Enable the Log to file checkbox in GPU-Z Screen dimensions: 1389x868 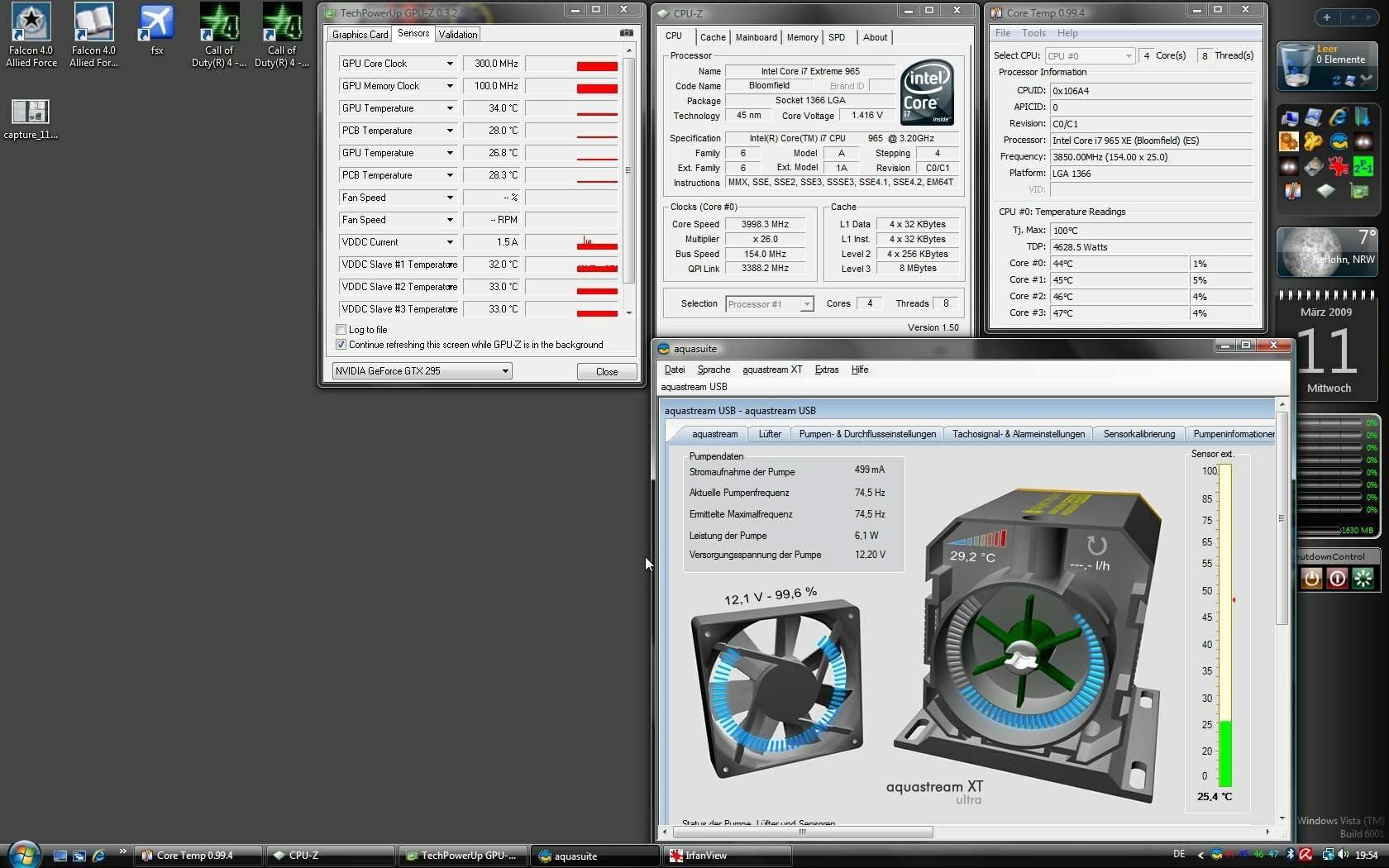click(x=341, y=330)
